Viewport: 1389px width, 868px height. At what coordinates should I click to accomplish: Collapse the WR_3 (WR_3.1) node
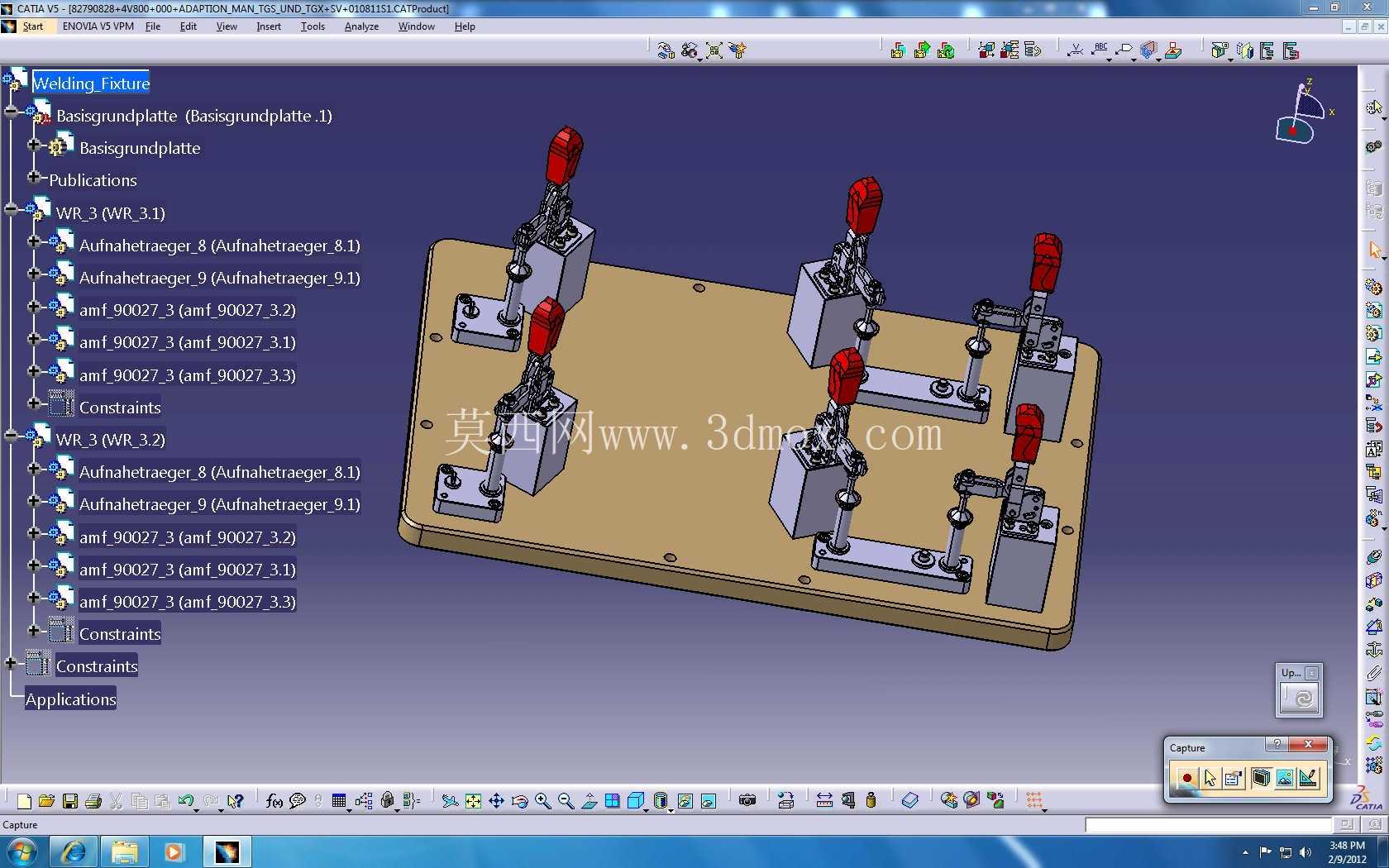pyautogui.click(x=11, y=209)
